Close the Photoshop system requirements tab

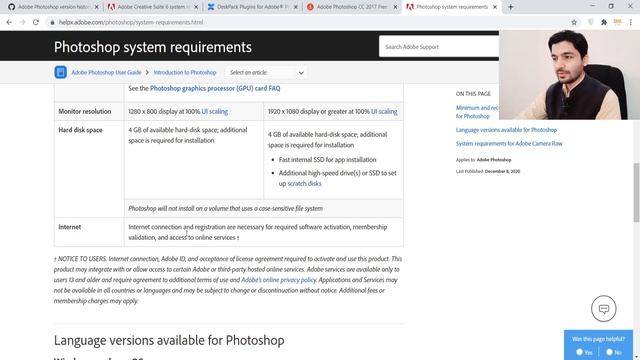[495, 7]
